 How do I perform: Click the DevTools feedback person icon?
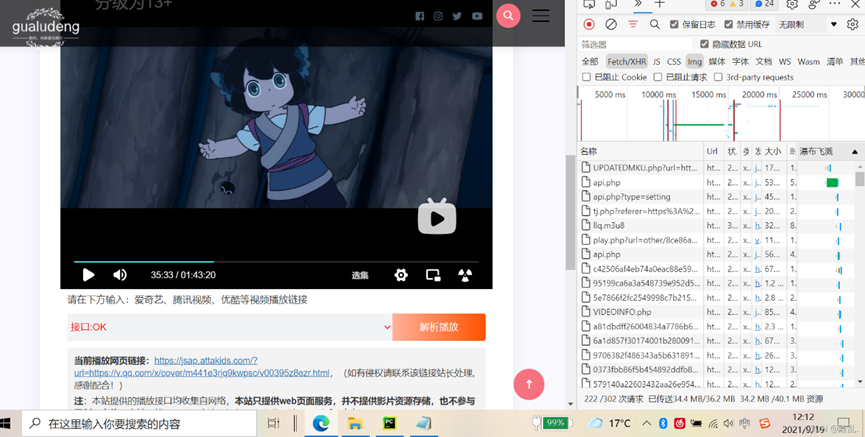pyautogui.click(x=814, y=4)
